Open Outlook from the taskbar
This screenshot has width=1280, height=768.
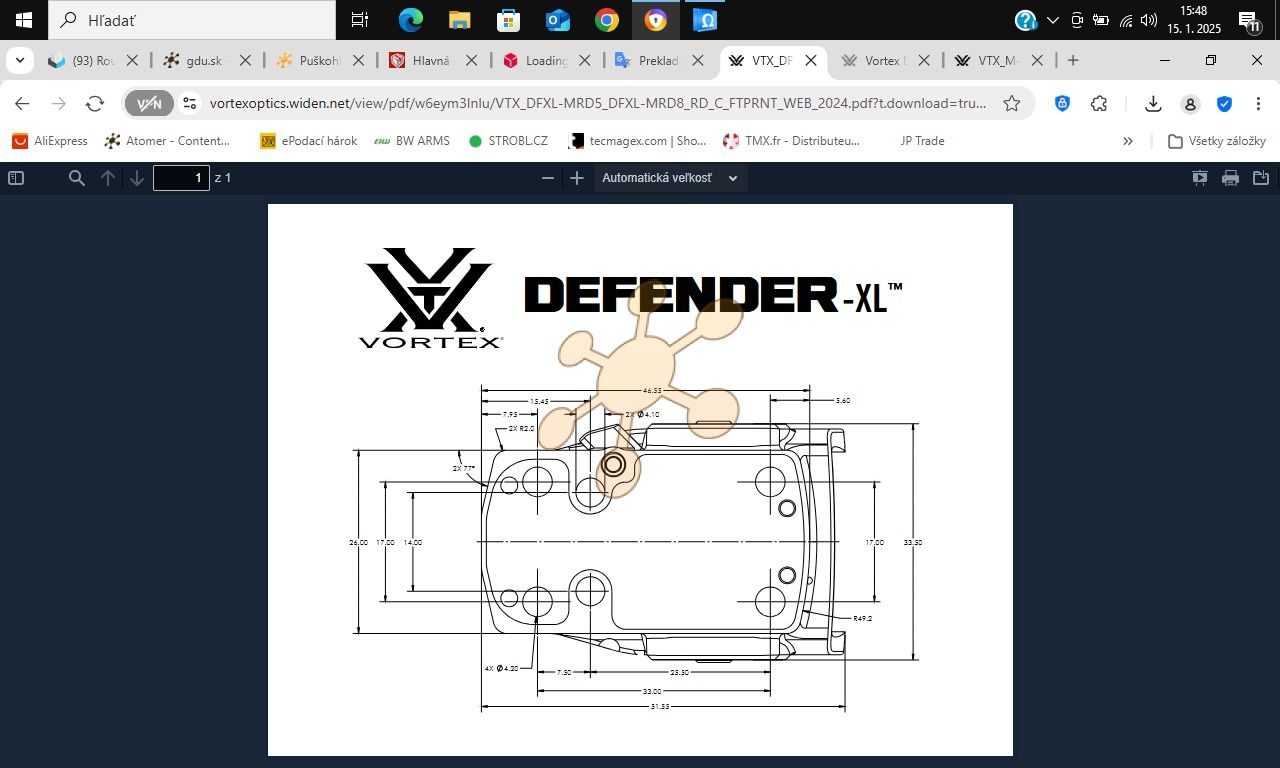[x=557, y=20]
